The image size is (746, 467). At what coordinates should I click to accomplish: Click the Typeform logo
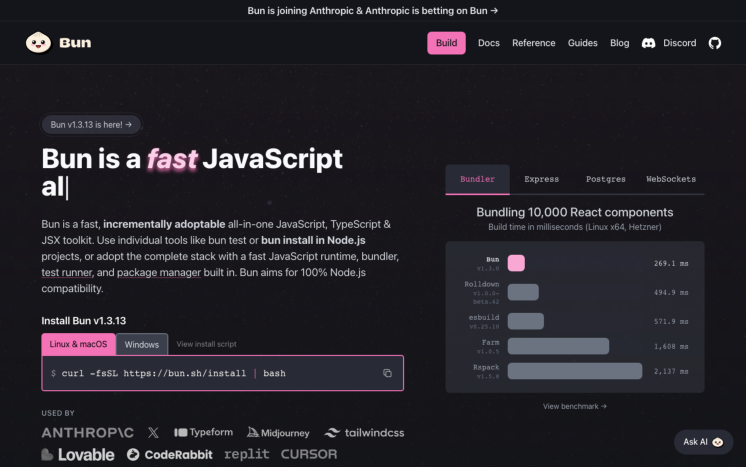tap(204, 432)
